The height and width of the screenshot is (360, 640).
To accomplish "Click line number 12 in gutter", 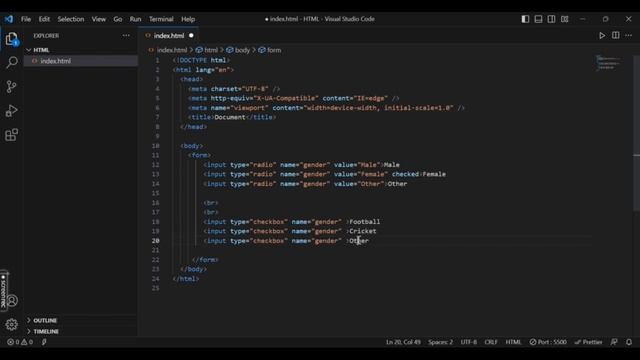I will pos(156,165).
